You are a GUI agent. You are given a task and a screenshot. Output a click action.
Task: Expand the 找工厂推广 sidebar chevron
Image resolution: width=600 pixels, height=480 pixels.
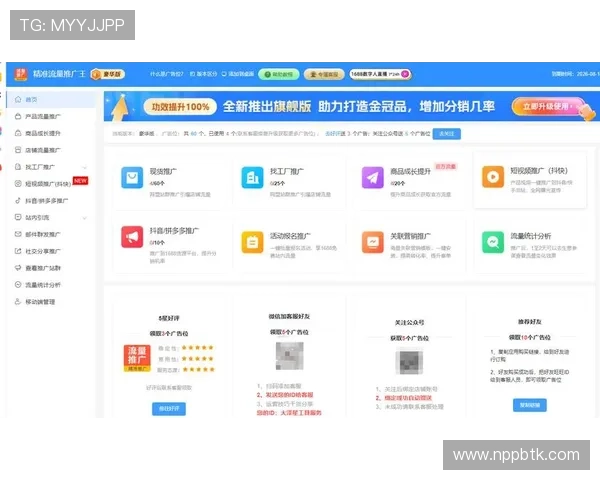click(85, 167)
